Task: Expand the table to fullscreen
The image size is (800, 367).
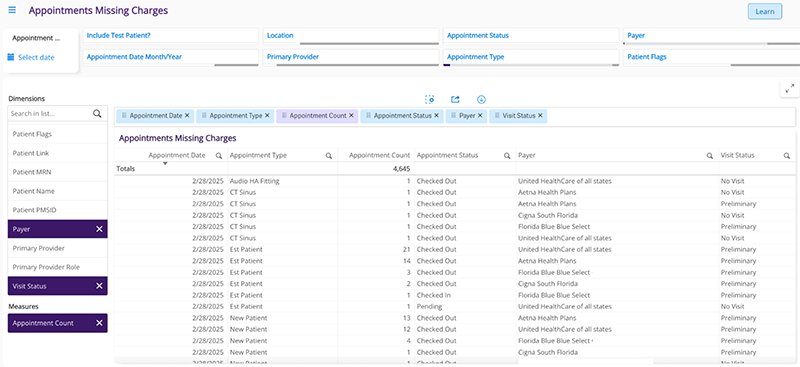Action: pyautogui.click(x=789, y=88)
